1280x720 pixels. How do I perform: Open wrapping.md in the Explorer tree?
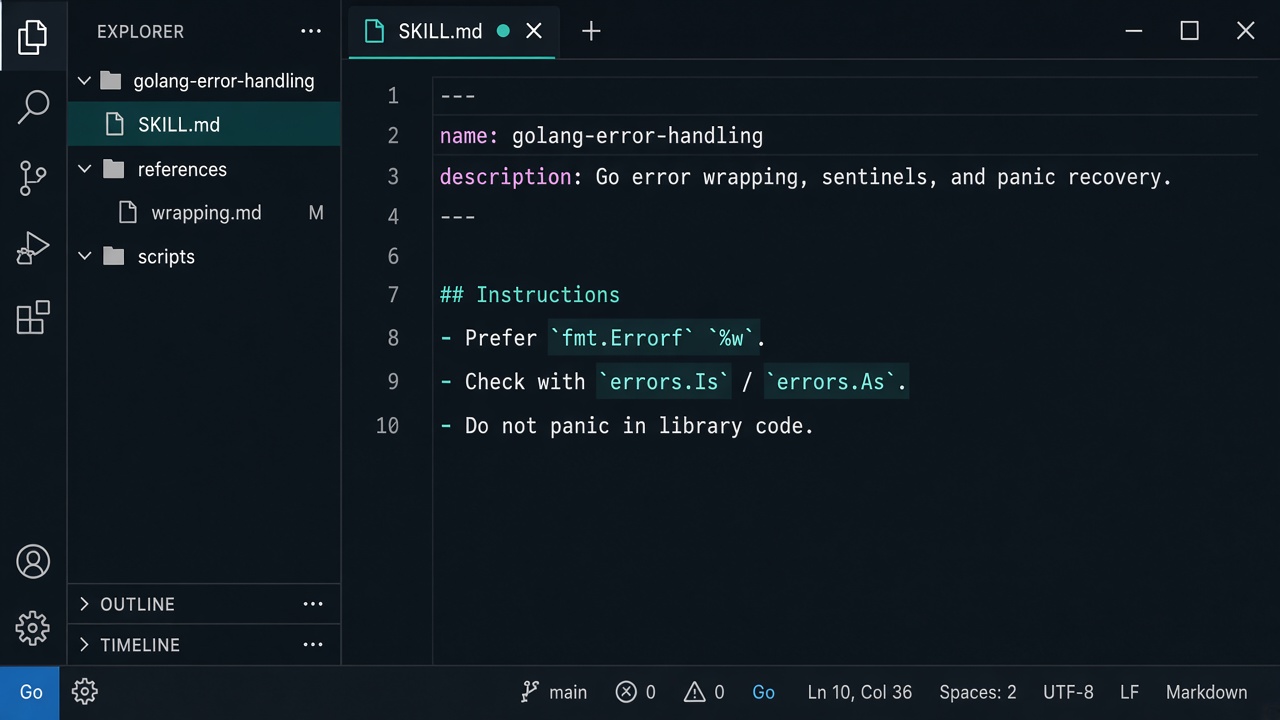click(x=204, y=213)
